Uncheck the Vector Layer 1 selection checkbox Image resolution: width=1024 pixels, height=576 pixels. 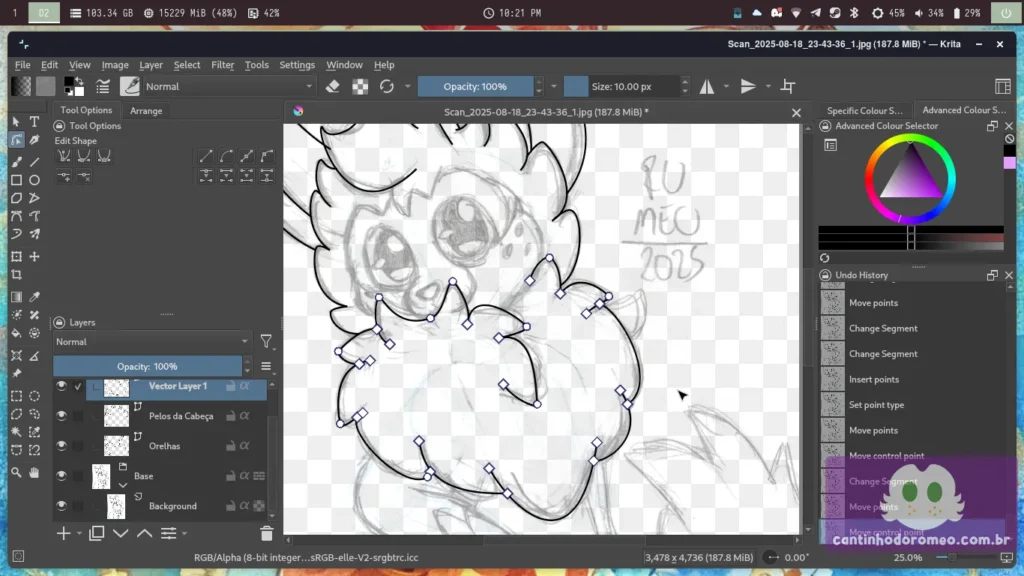click(78, 386)
